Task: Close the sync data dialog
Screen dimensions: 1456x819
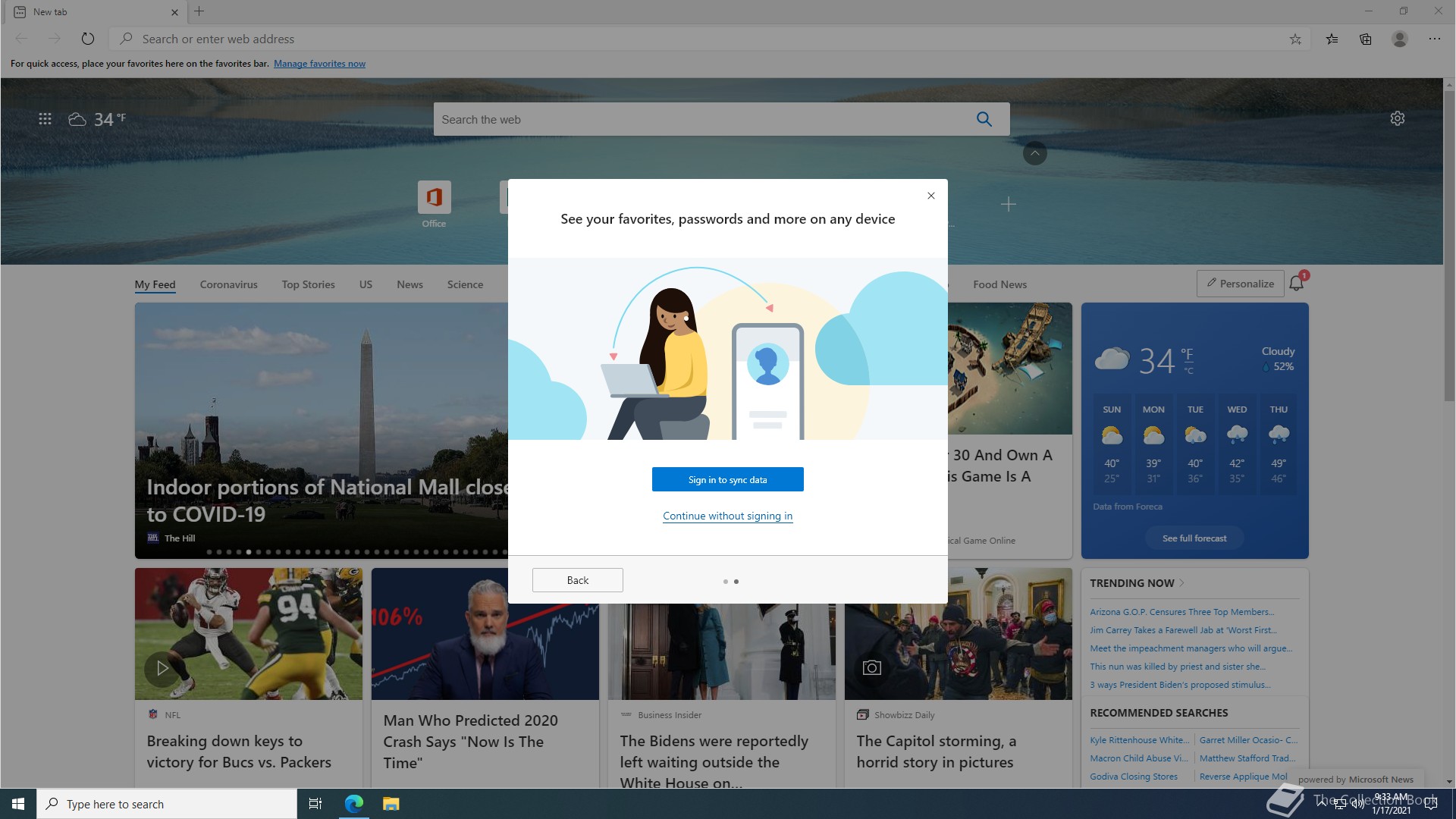Action: [931, 196]
